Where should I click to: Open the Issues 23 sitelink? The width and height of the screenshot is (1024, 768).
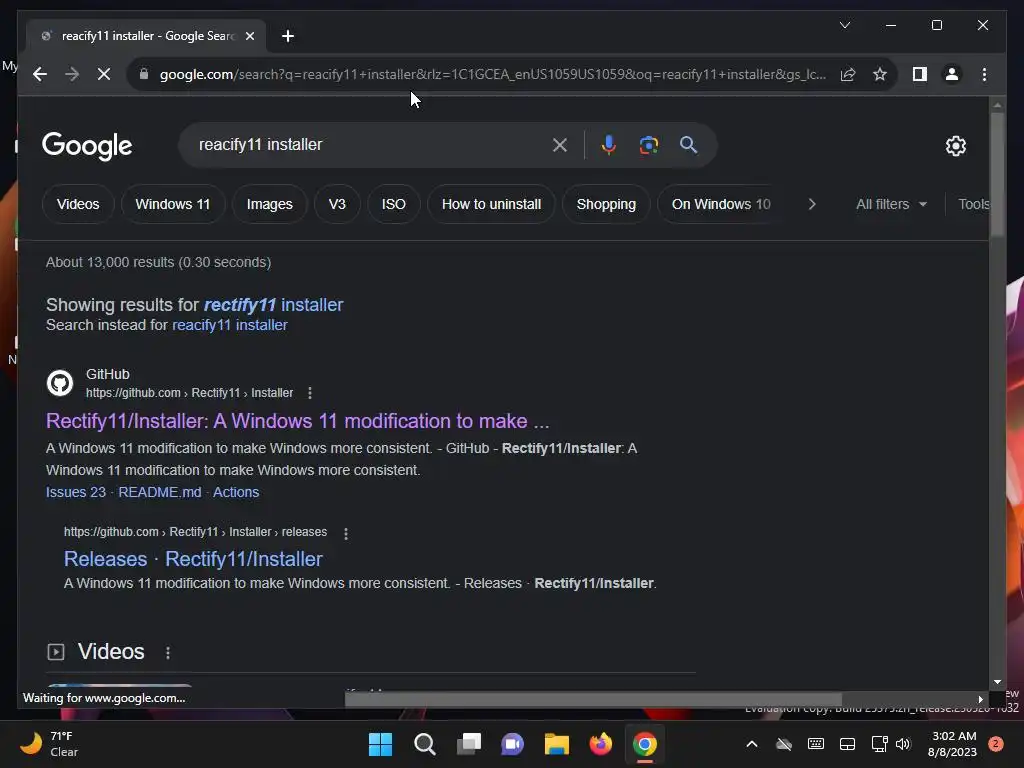pyautogui.click(x=76, y=492)
